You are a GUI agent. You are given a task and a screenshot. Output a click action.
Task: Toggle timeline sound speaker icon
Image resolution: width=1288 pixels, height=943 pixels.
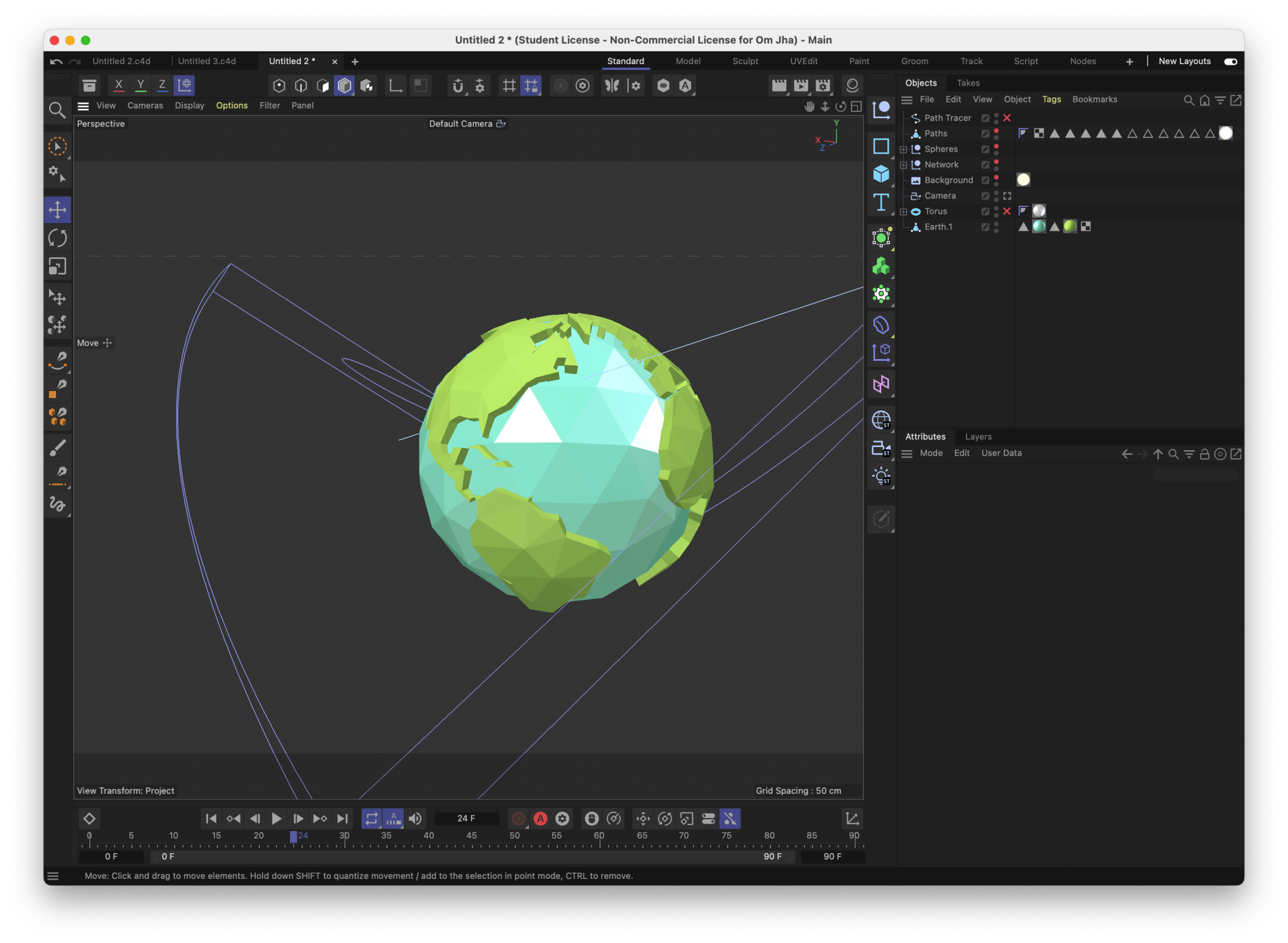(415, 819)
